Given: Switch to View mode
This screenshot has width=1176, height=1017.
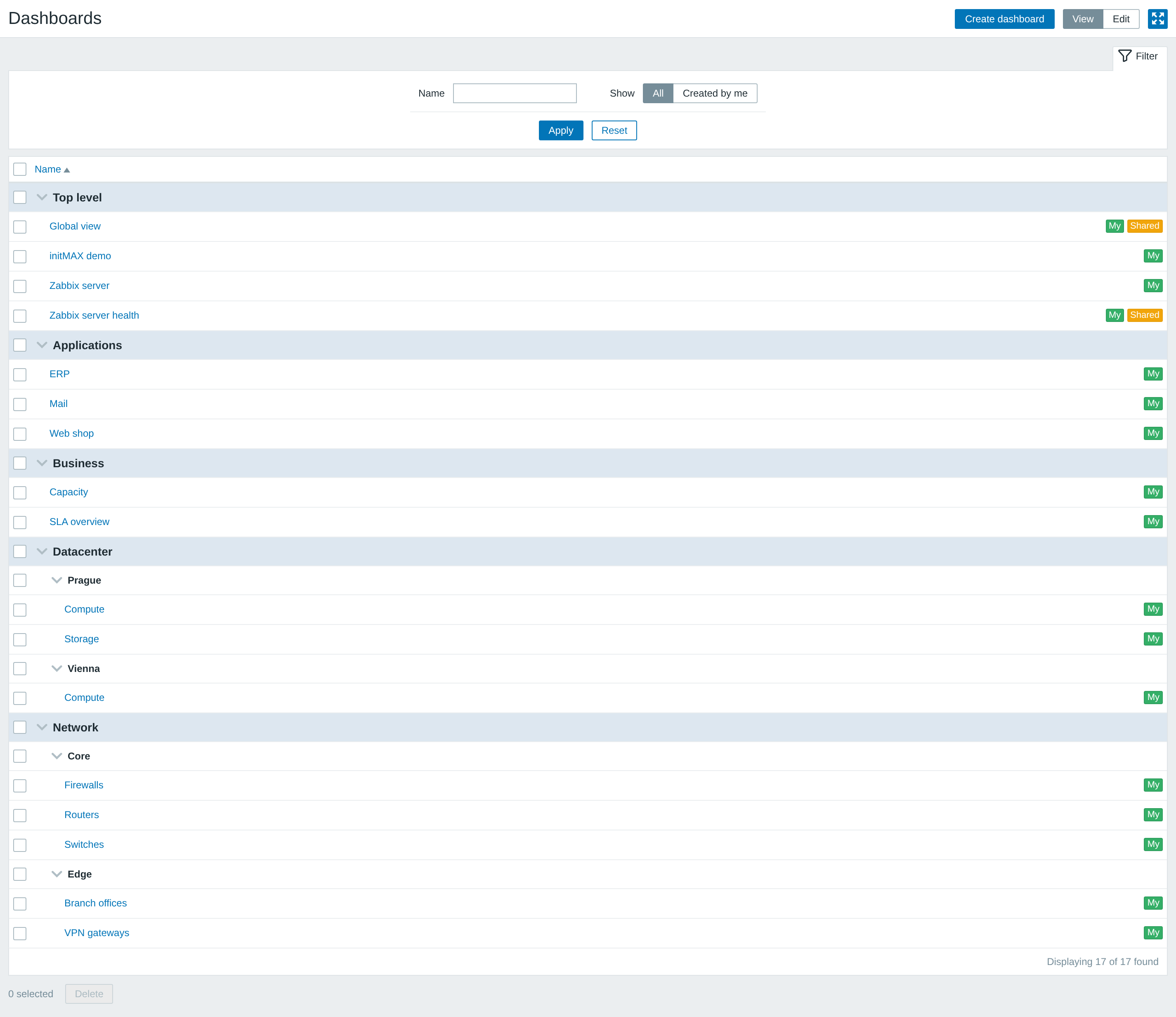Looking at the screenshot, I should tap(1082, 19).
